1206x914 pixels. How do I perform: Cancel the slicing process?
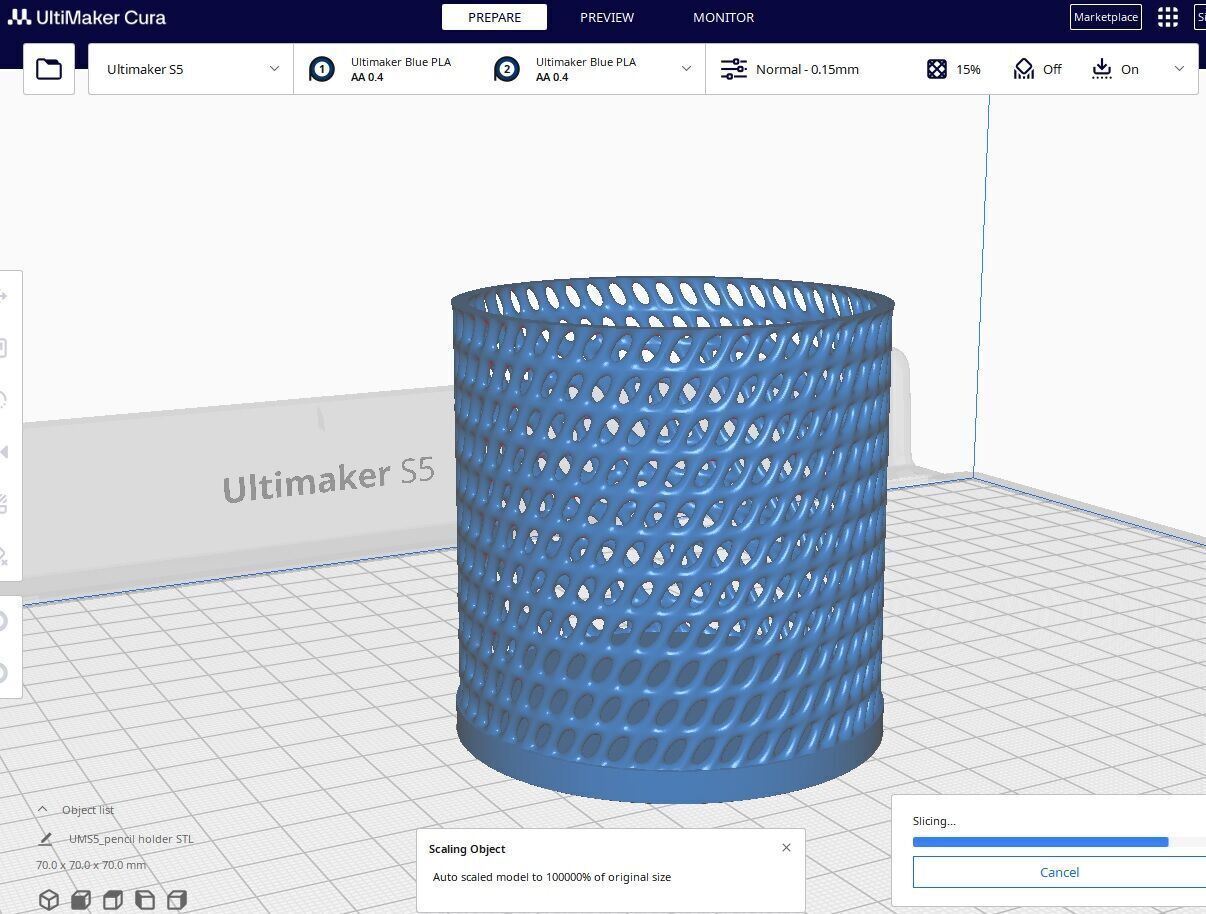1059,872
